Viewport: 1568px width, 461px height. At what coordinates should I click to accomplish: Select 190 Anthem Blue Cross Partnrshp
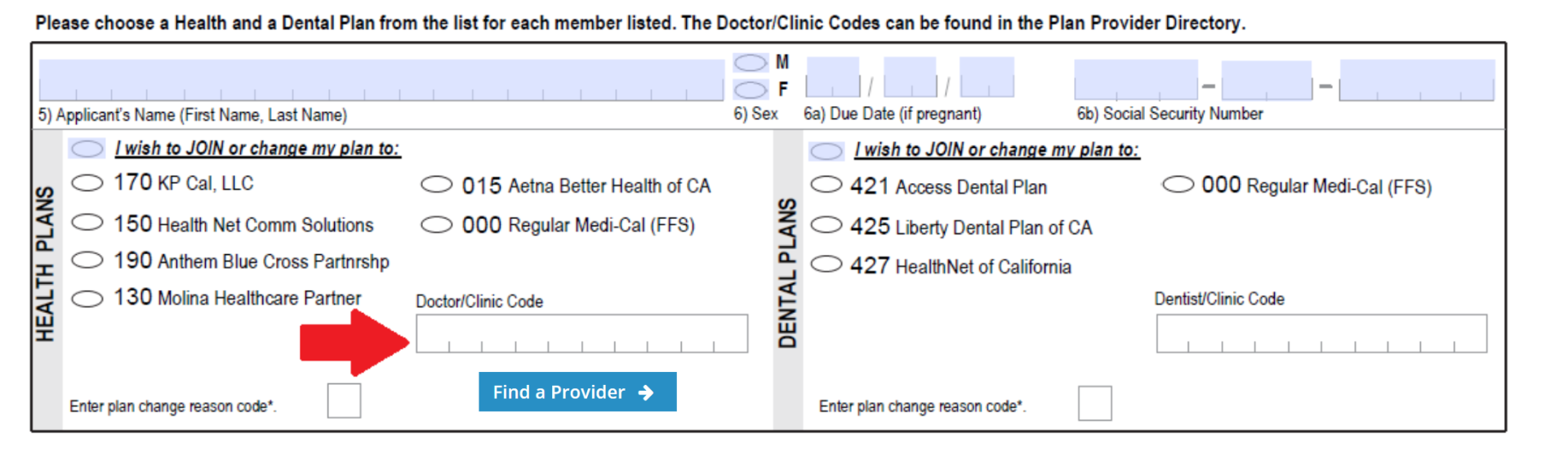tap(87, 260)
